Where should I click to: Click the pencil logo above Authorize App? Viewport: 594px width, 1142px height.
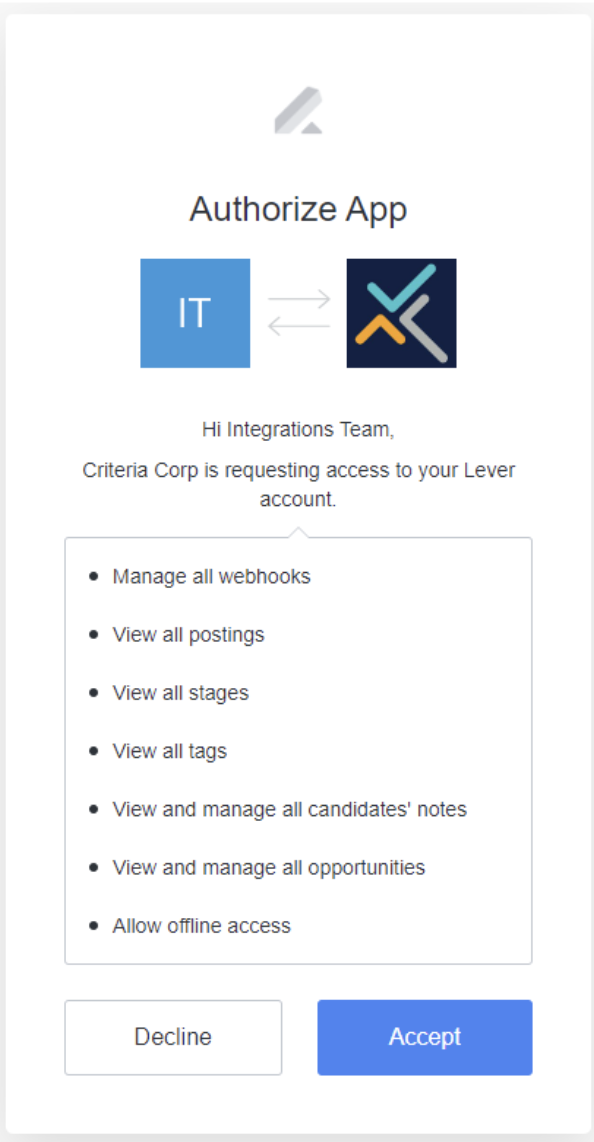(297, 108)
